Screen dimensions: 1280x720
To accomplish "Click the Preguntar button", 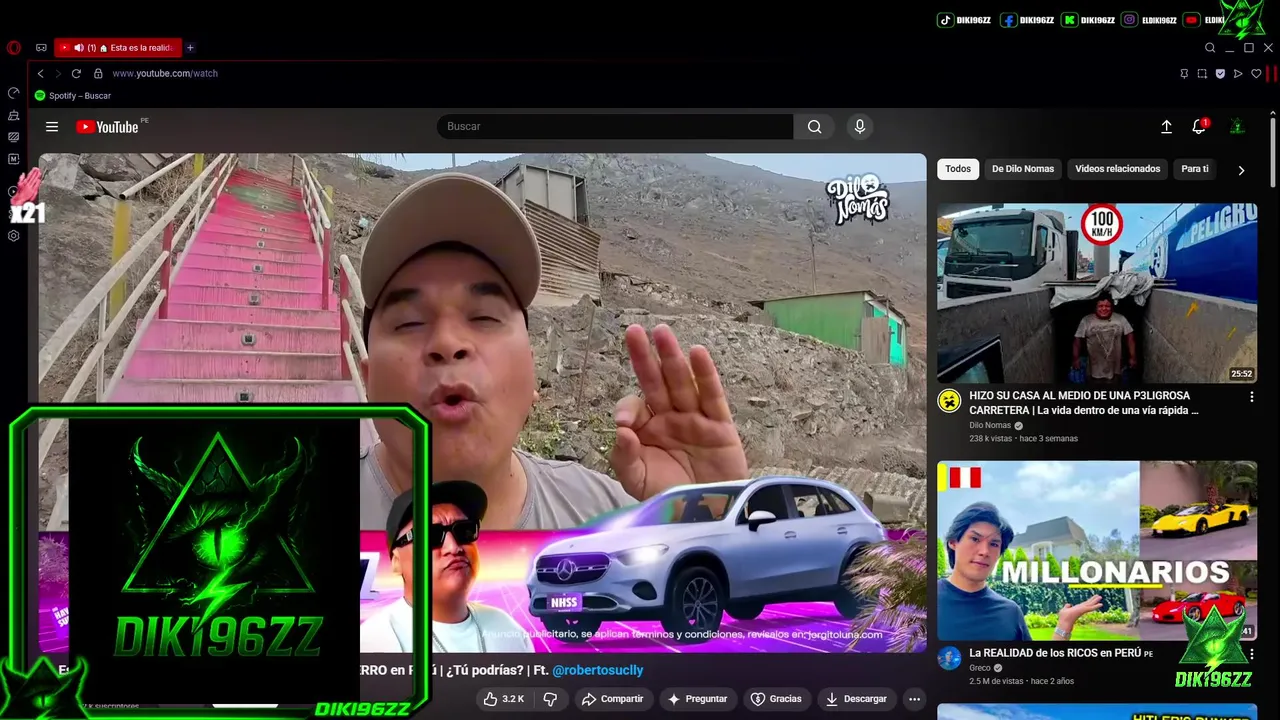I will (697, 699).
